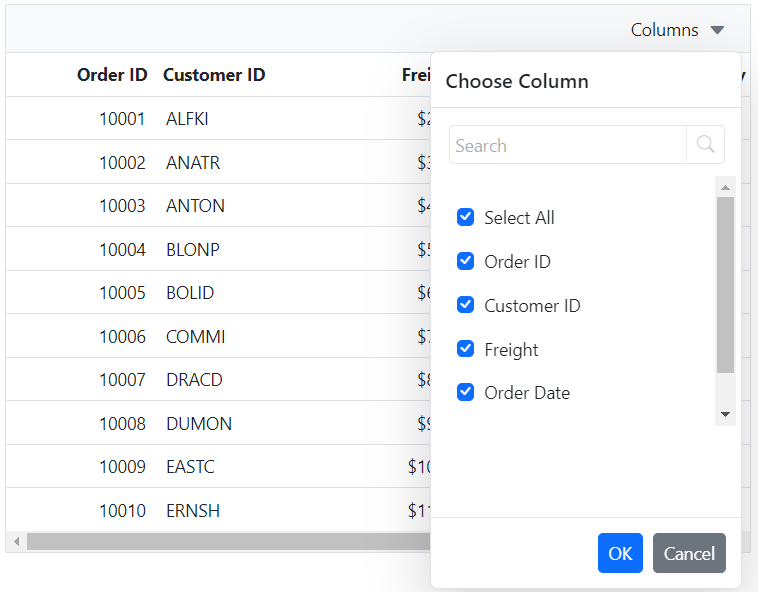Sort by the Order ID header
The width and height of the screenshot is (758, 592).
click(x=112, y=75)
